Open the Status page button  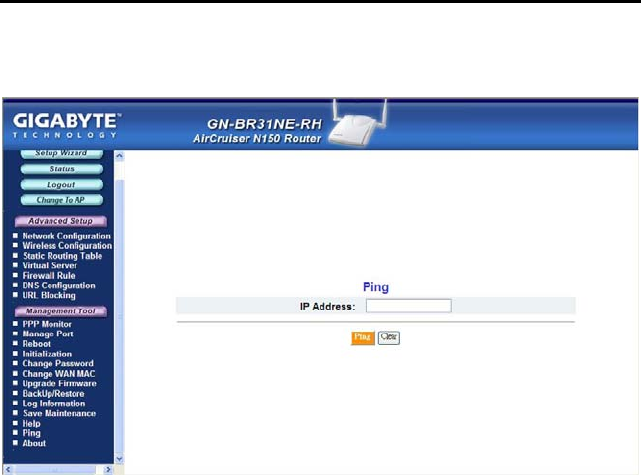coord(62,169)
